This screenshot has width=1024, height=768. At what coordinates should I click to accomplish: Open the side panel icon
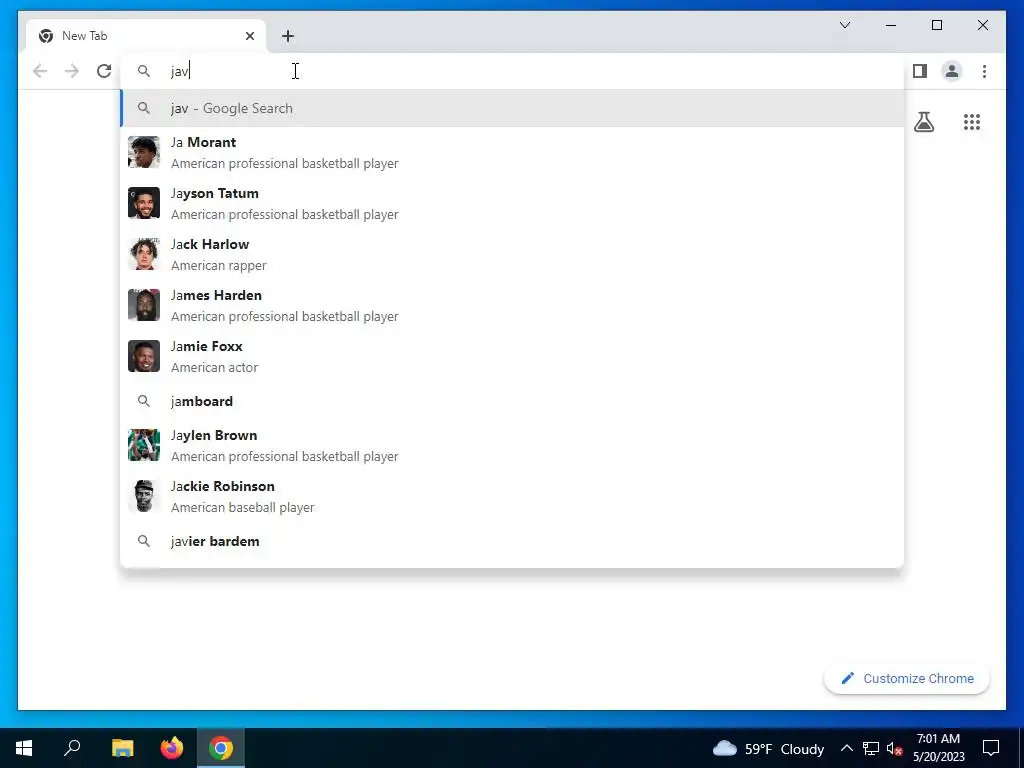point(920,71)
